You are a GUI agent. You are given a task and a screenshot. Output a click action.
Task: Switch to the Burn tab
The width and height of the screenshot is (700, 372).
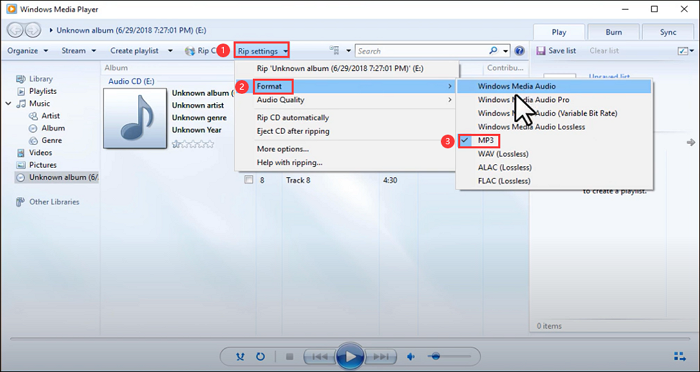click(x=614, y=32)
